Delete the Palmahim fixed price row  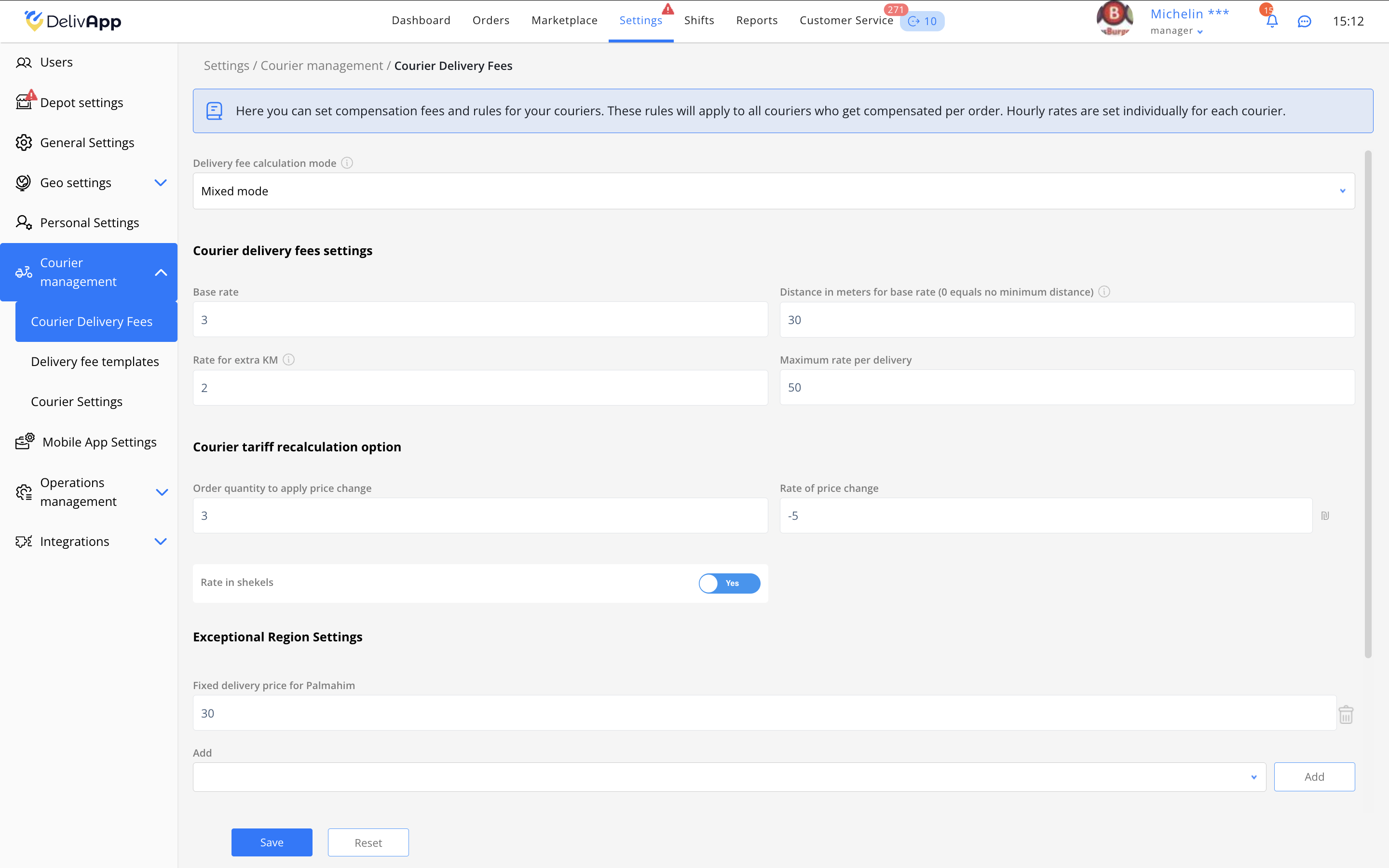pyautogui.click(x=1346, y=715)
